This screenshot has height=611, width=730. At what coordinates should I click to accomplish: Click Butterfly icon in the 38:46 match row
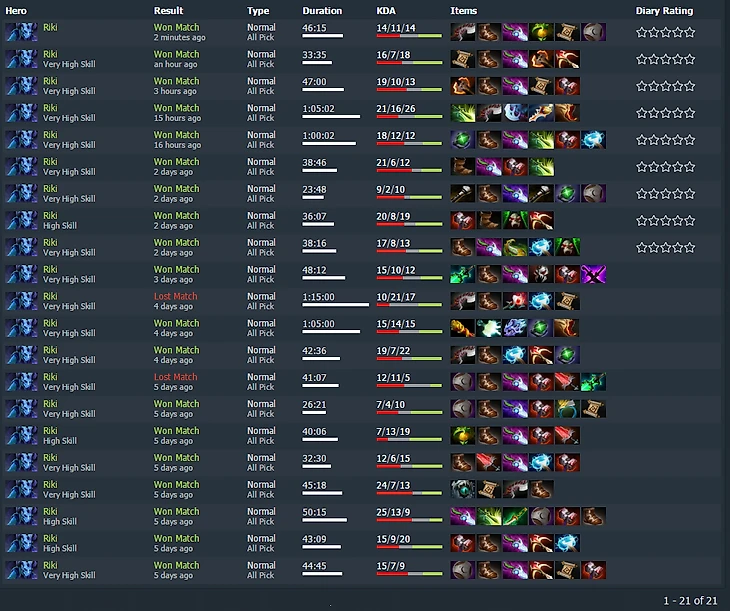(x=541, y=167)
